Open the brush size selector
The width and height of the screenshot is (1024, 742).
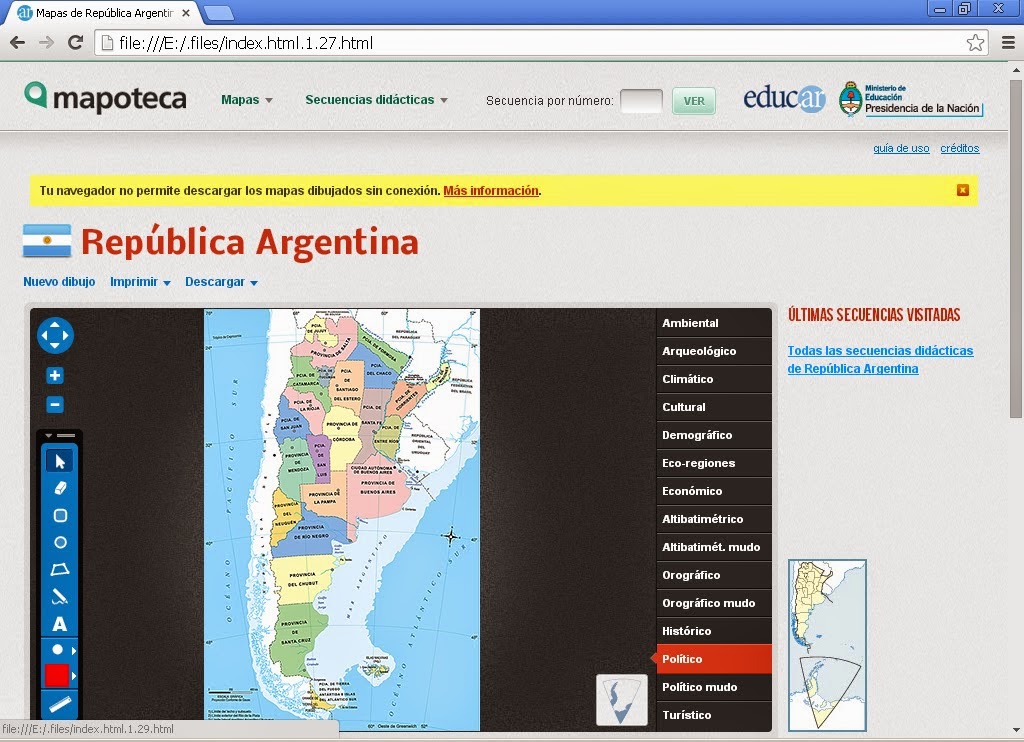(59, 650)
